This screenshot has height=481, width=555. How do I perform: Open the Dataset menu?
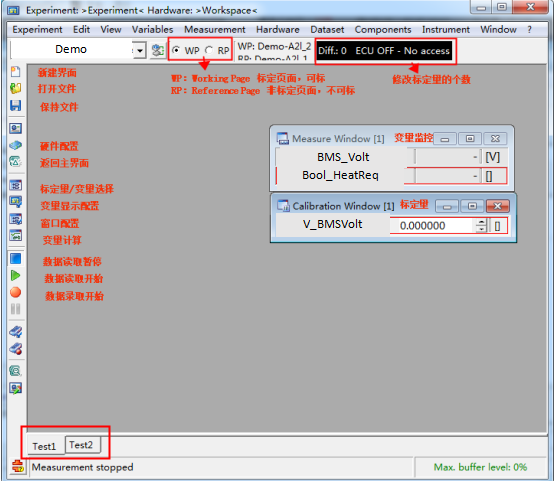tap(327, 29)
